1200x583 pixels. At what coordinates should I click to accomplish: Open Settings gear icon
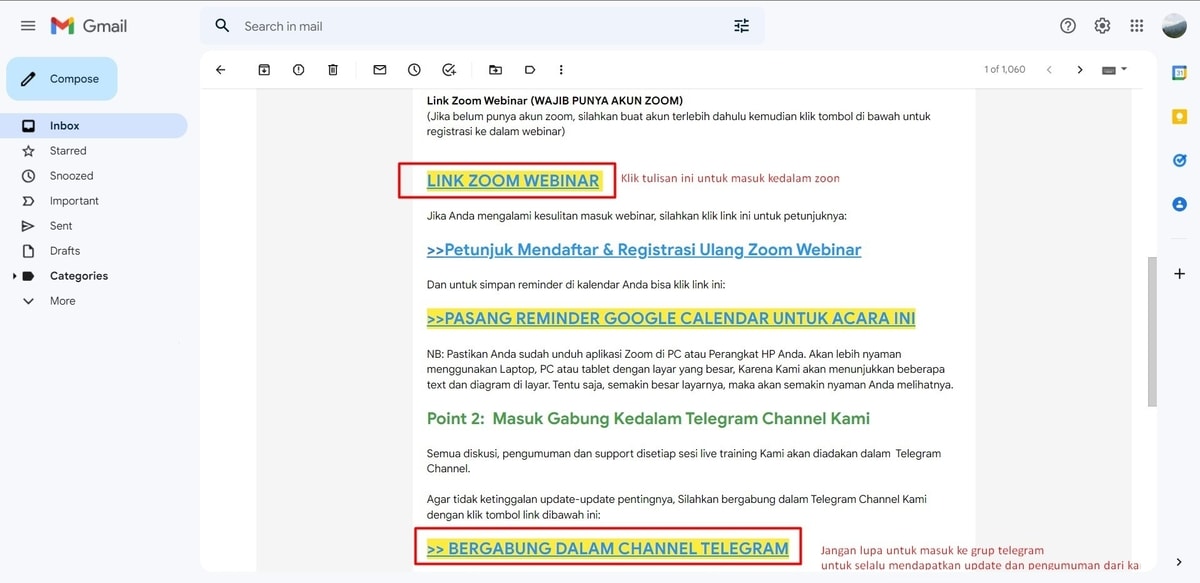click(1102, 26)
